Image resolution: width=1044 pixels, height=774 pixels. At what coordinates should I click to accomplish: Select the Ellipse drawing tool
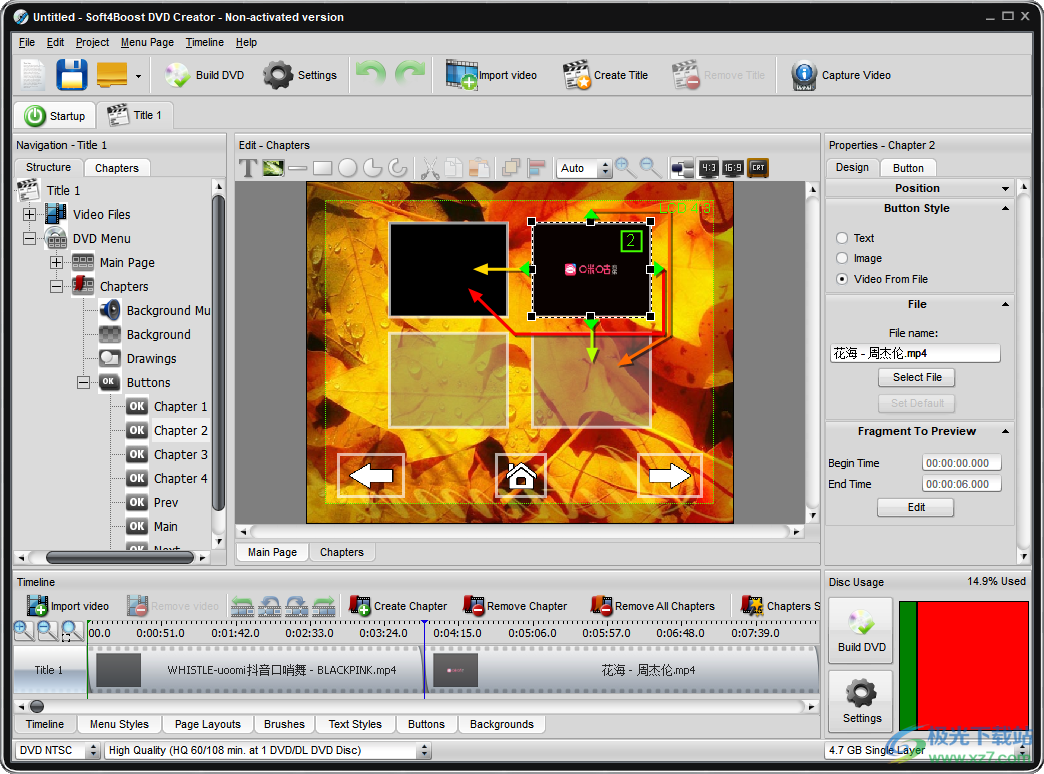click(348, 168)
